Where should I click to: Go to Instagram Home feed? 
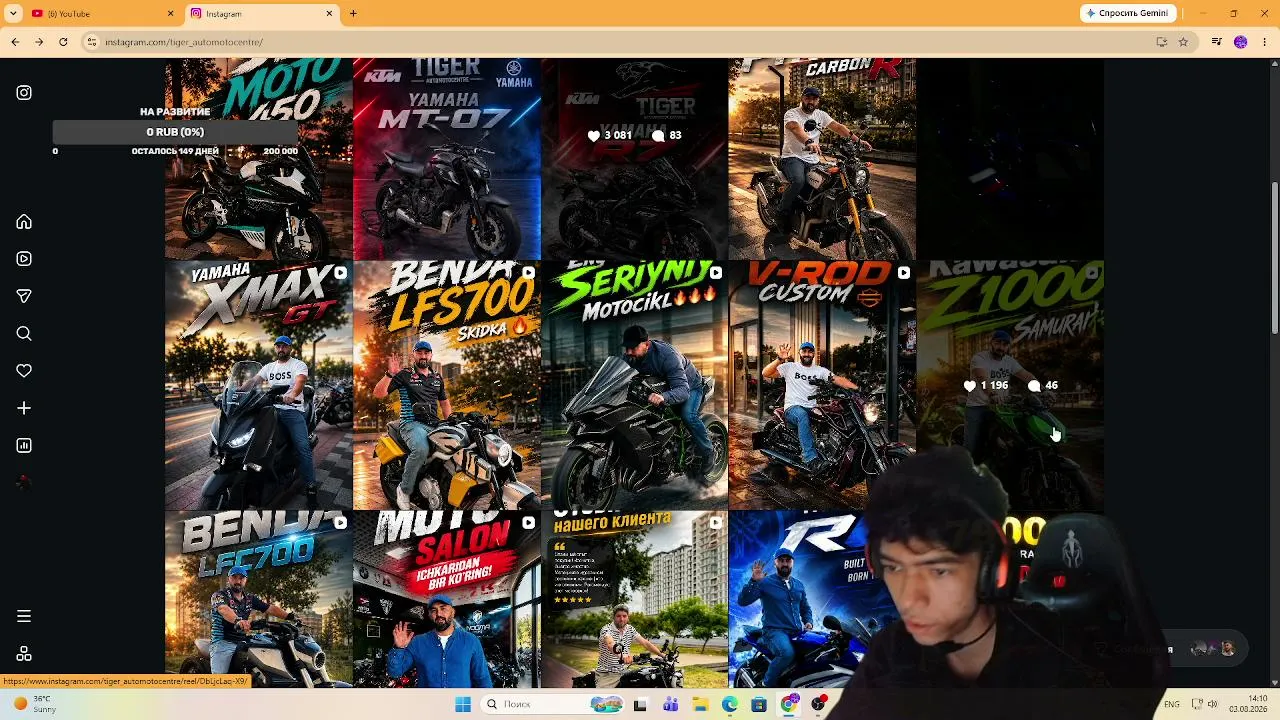tap(24, 222)
